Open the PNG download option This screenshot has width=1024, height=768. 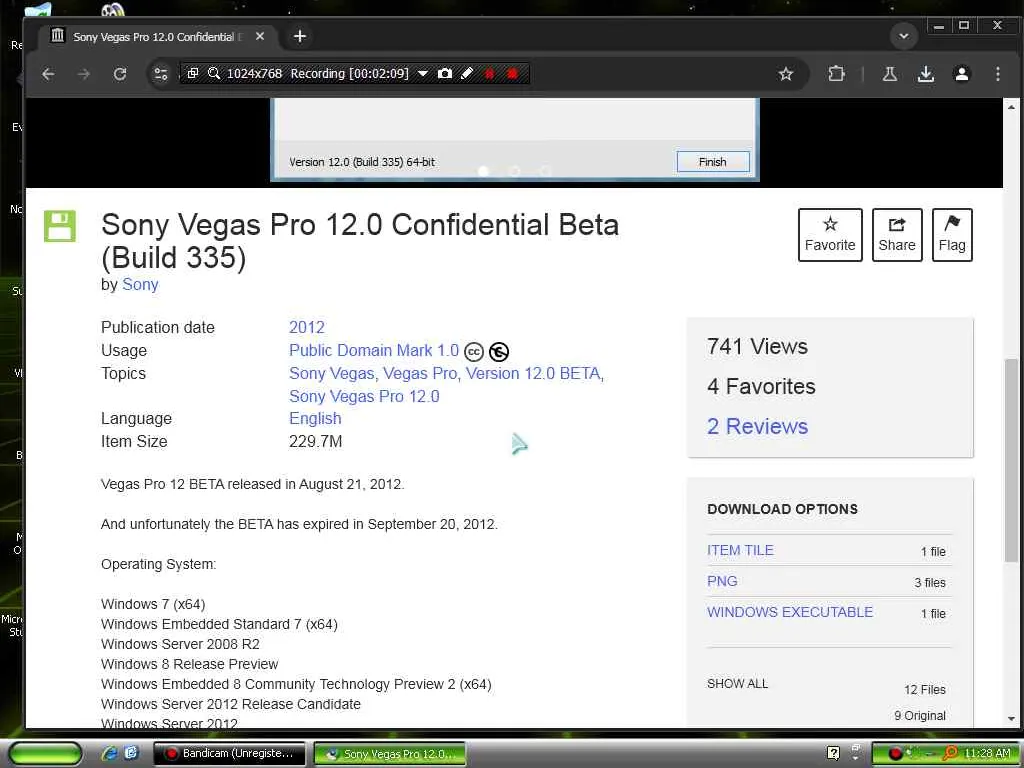[x=722, y=581]
